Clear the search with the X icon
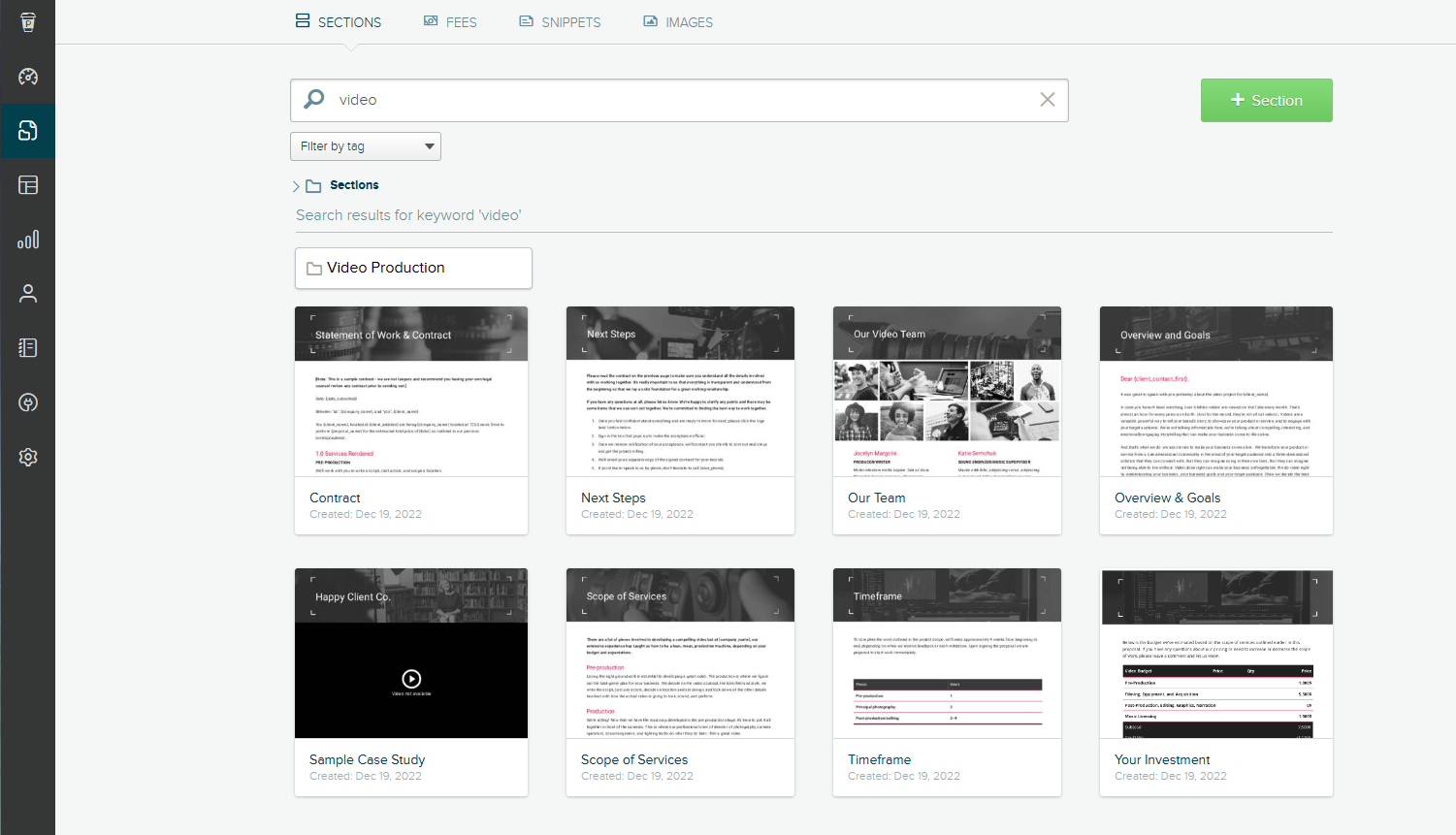This screenshot has height=835, width=1456. pyautogui.click(x=1047, y=99)
